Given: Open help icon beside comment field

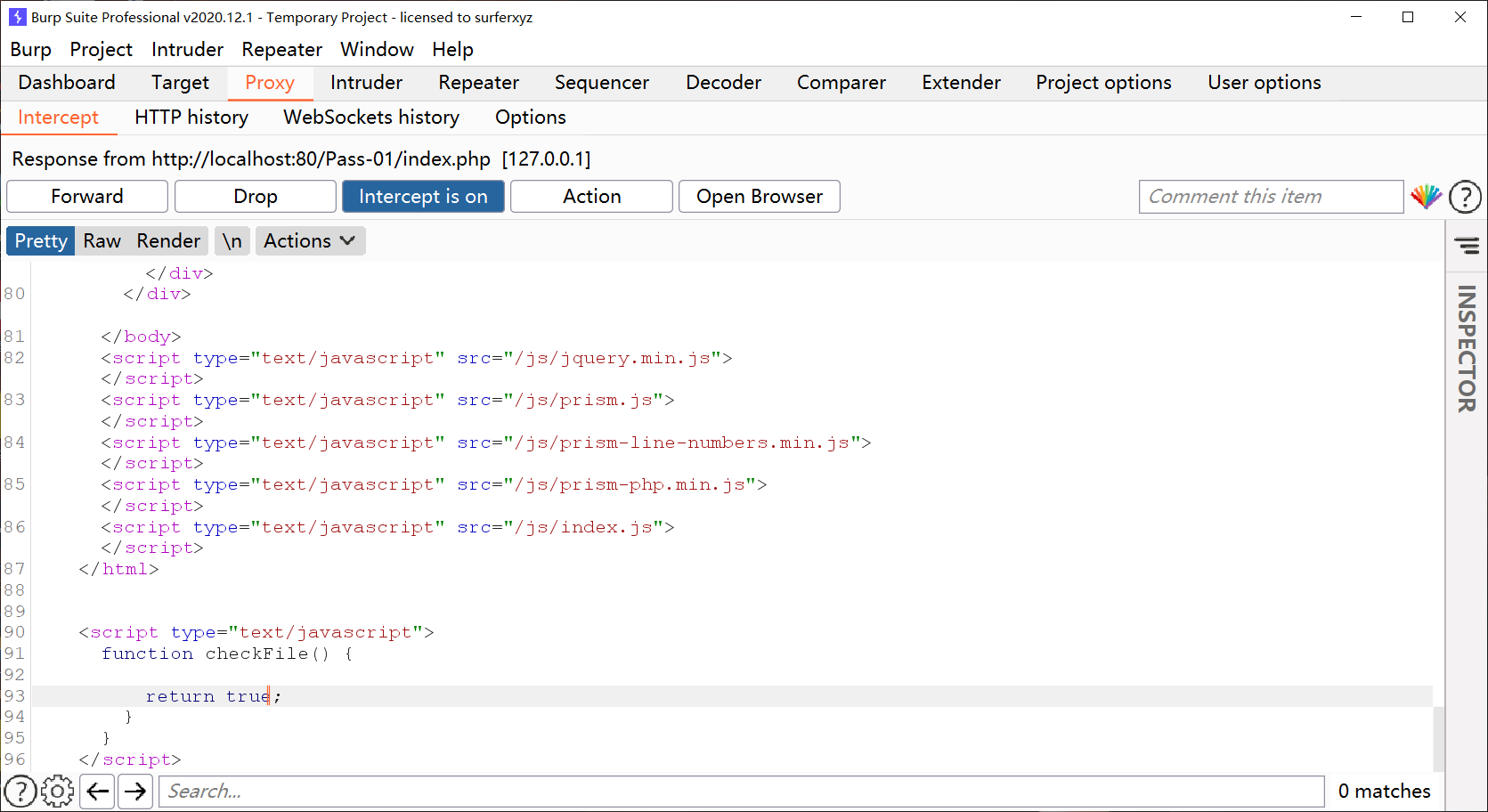Looking at the screenshot, I should 1465,197.
